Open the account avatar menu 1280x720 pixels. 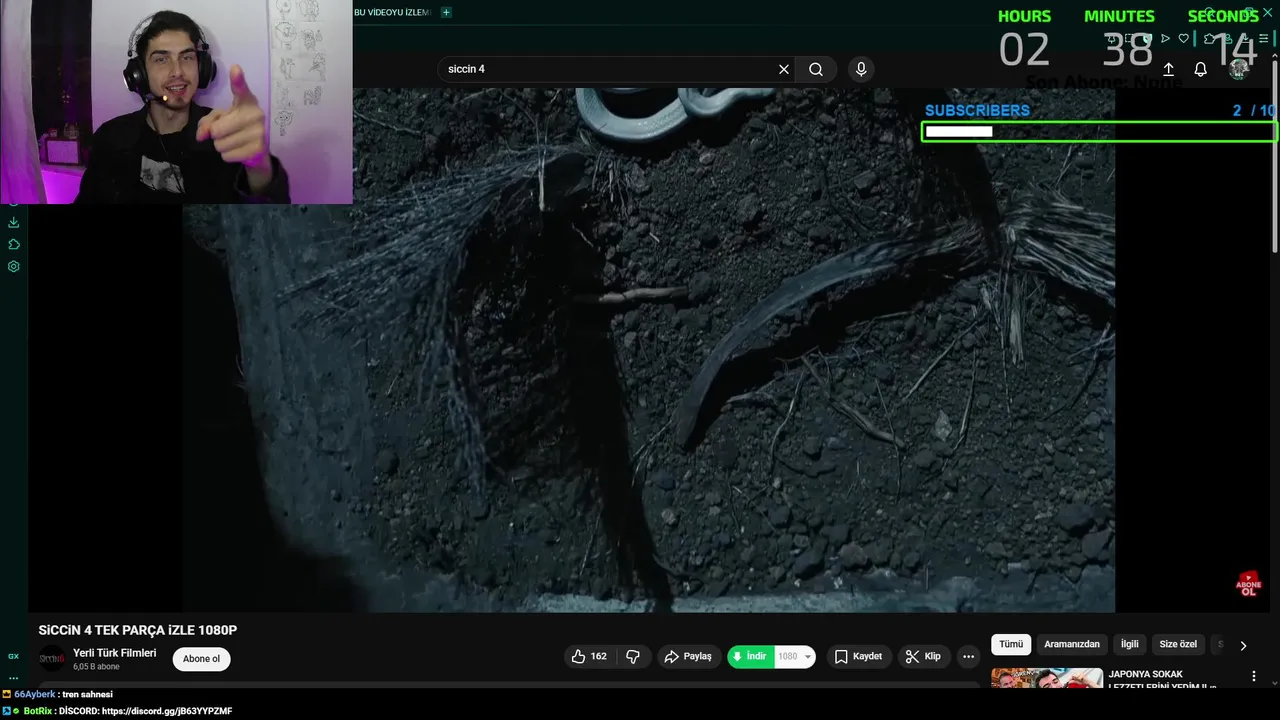pos(1239,69)
